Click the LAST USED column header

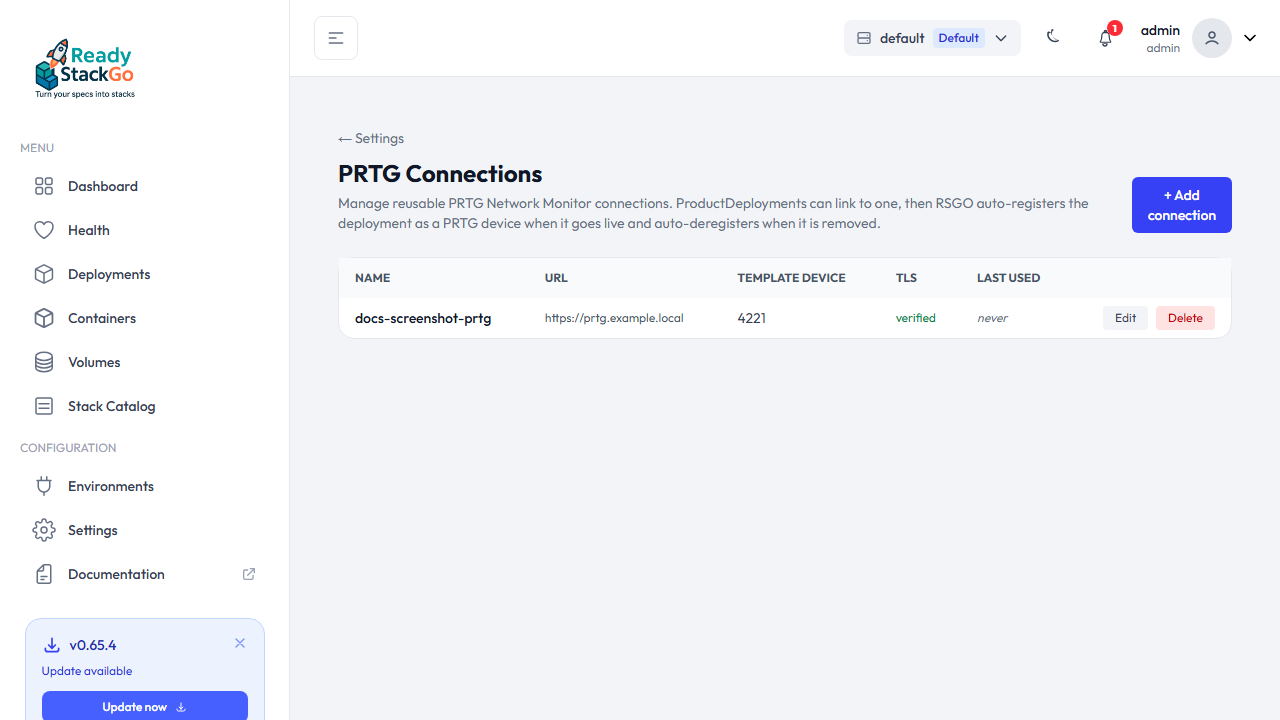[1008, 278]
